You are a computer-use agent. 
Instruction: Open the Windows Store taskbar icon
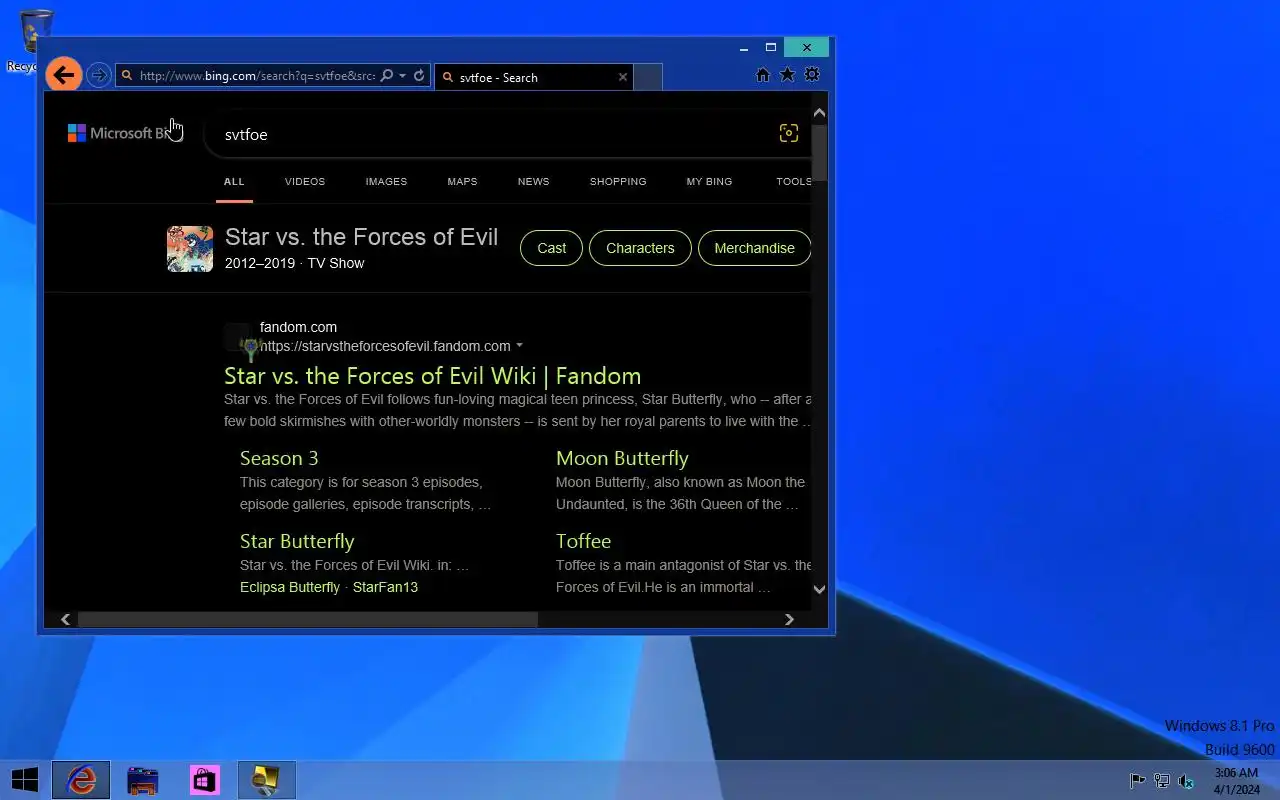coord(205,780)
